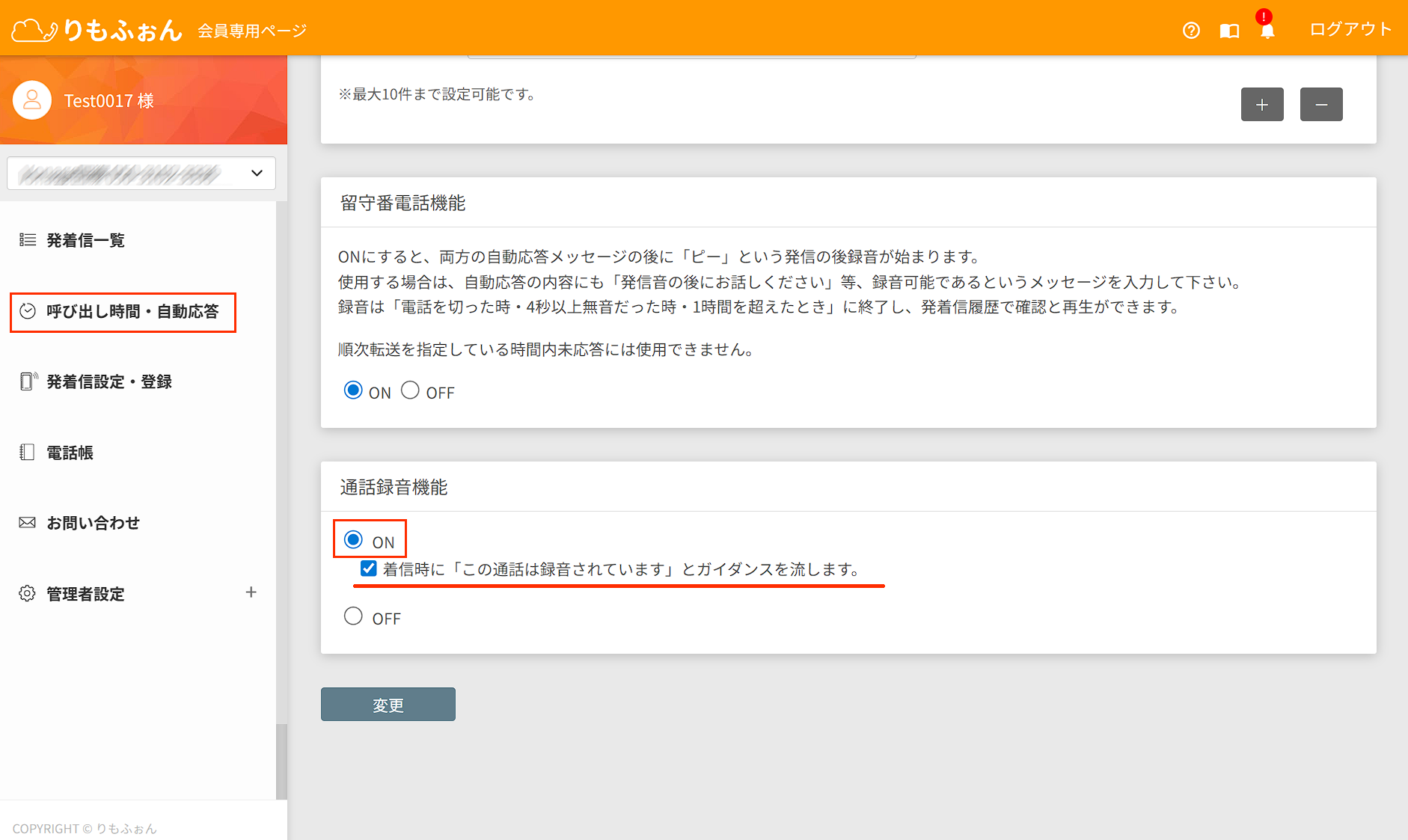
Task: Click the plus button to add entry
Action: tap(1262, 105)
